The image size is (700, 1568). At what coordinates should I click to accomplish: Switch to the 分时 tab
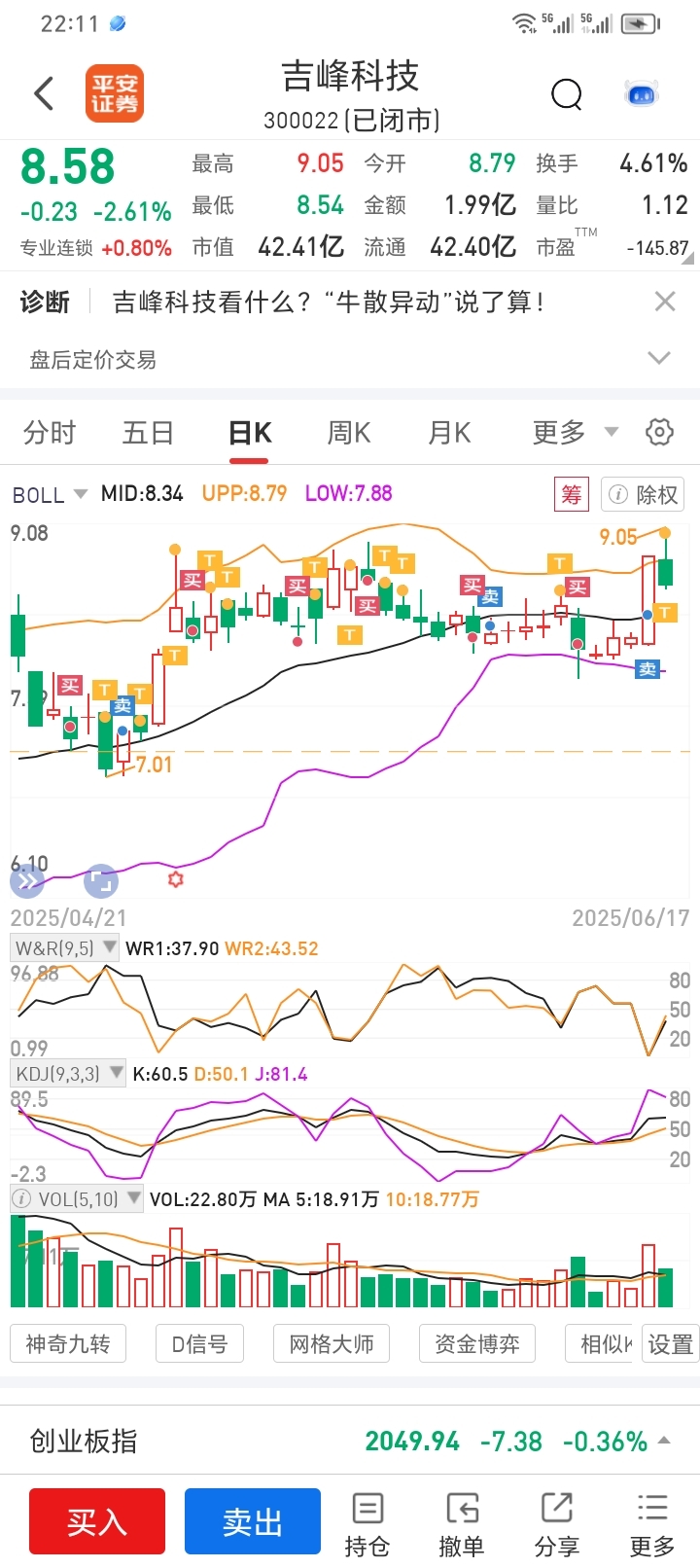pos(50,432)
